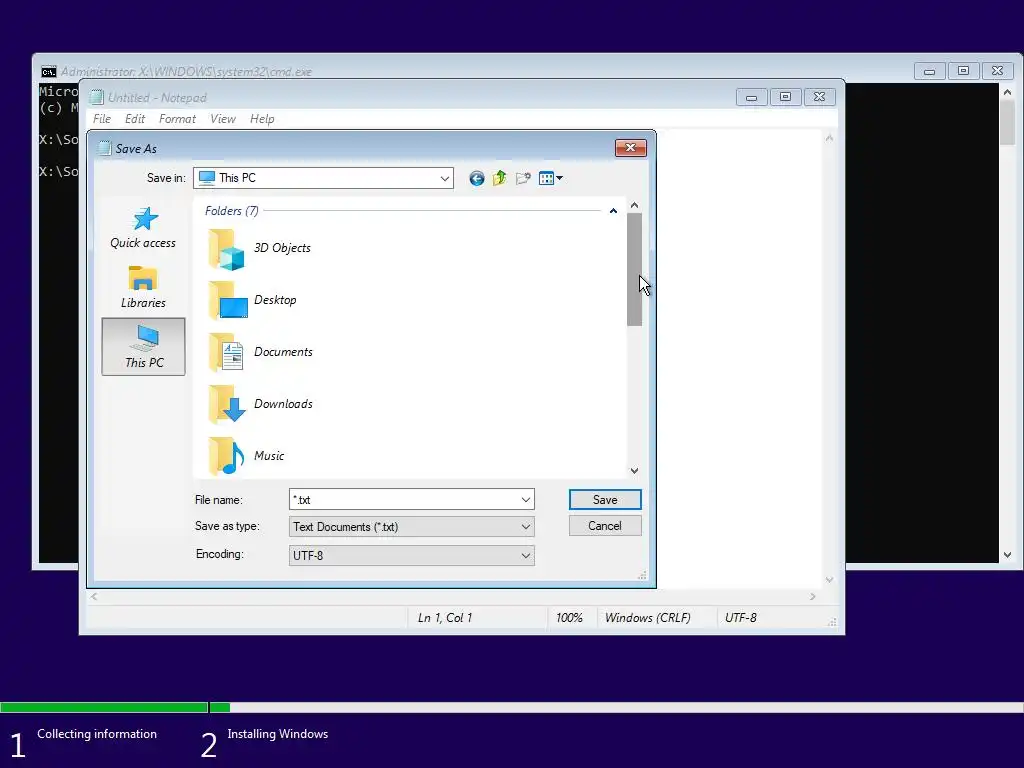Viewport: 1024px width, 768px height.
Task: Close the cmd.exe window
Action: 997,71
